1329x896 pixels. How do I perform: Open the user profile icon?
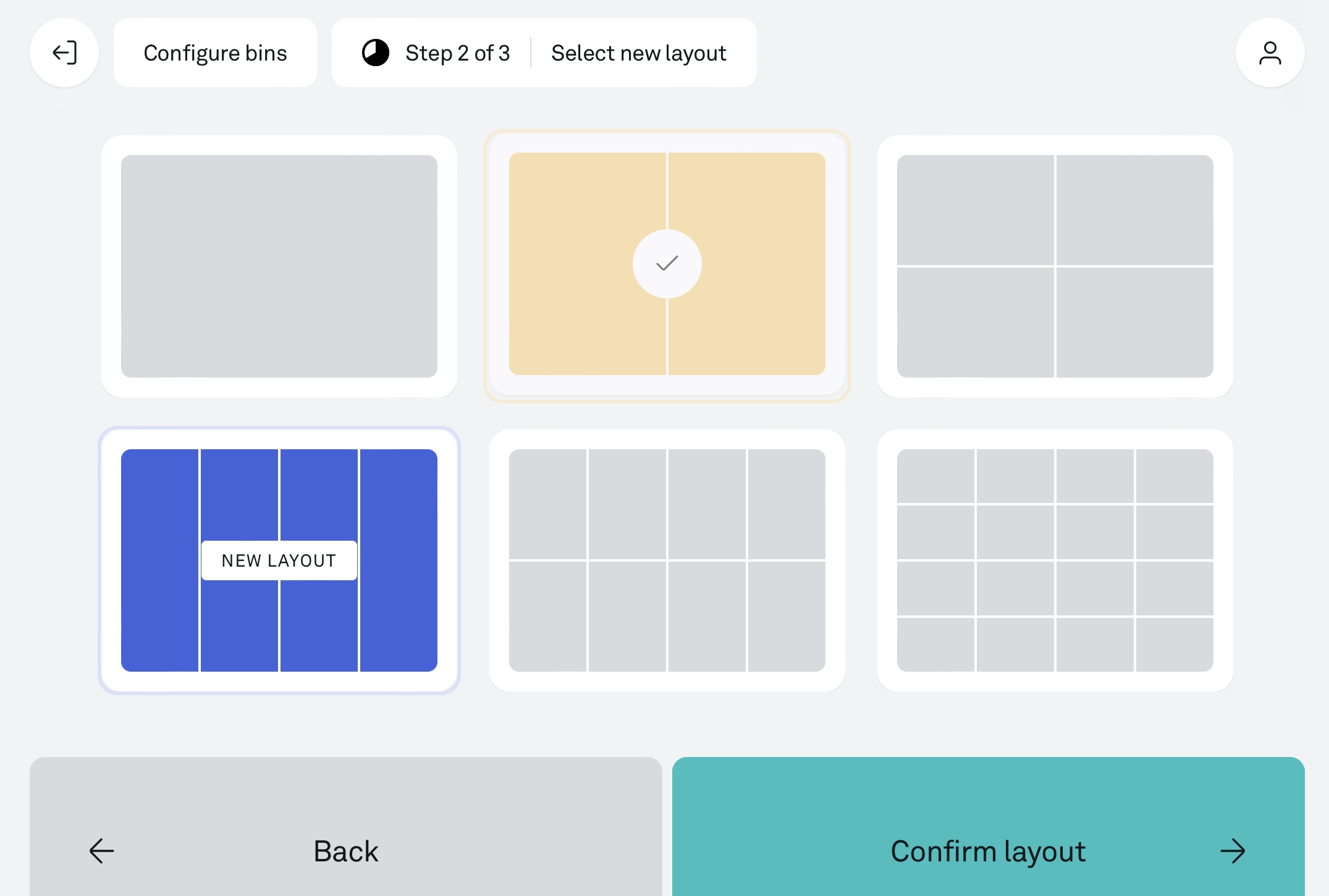[1270, 53]
